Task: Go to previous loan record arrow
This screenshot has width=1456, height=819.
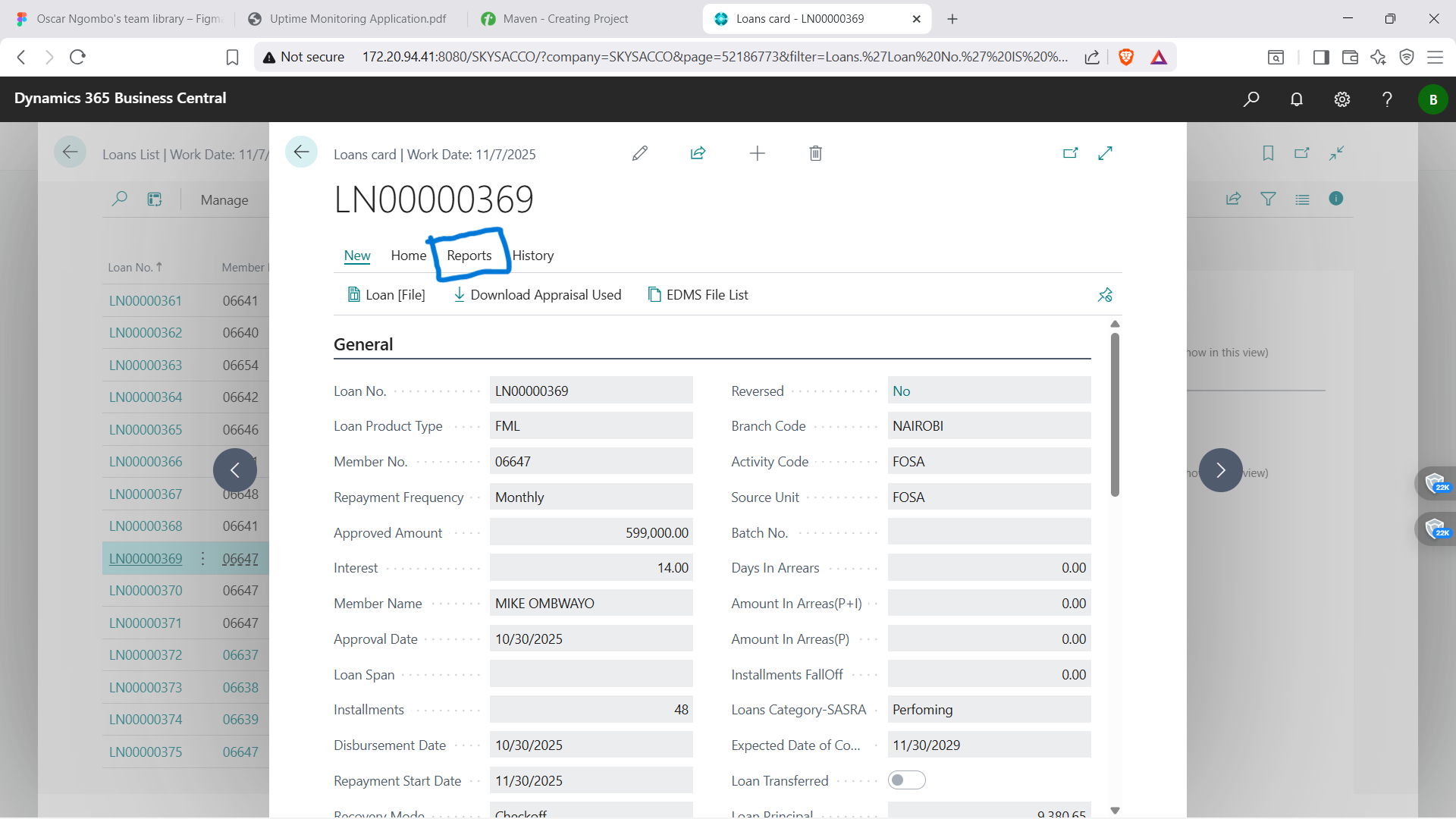Action: pyautogui.click(x=235, y=470)
